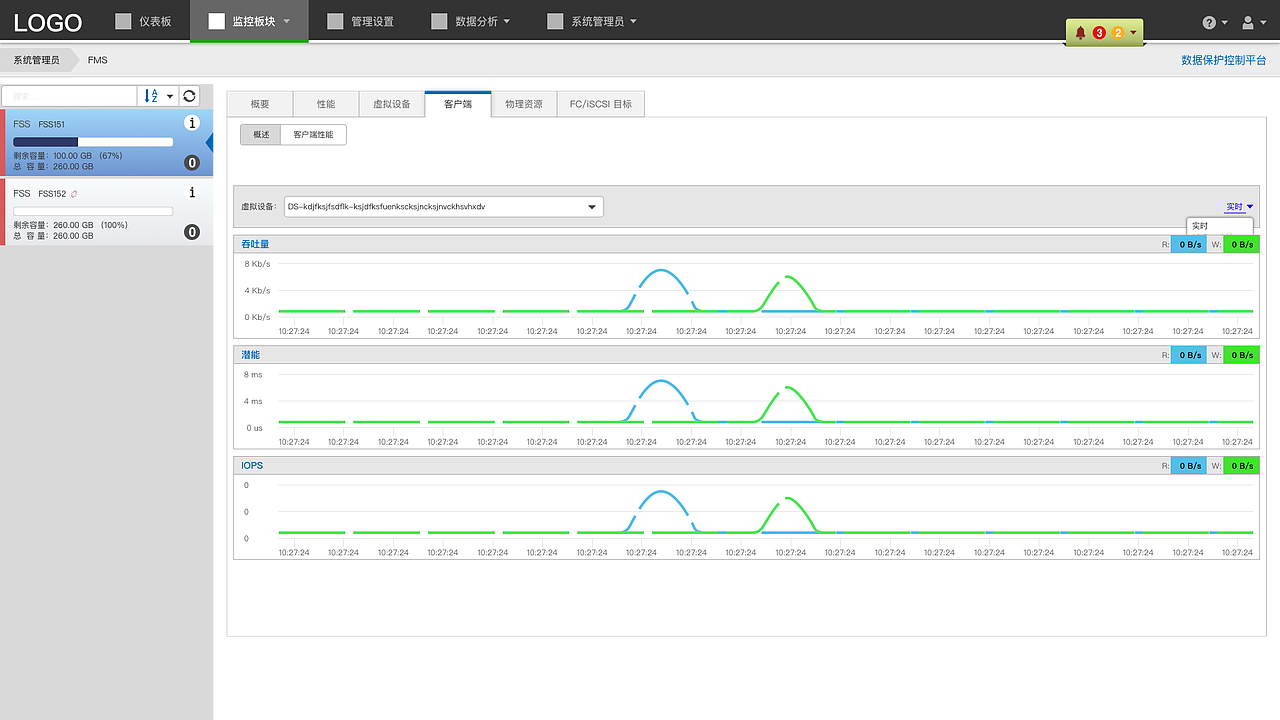
Task: Expand the arrow next to the user icon
Action: (1264, 22)
